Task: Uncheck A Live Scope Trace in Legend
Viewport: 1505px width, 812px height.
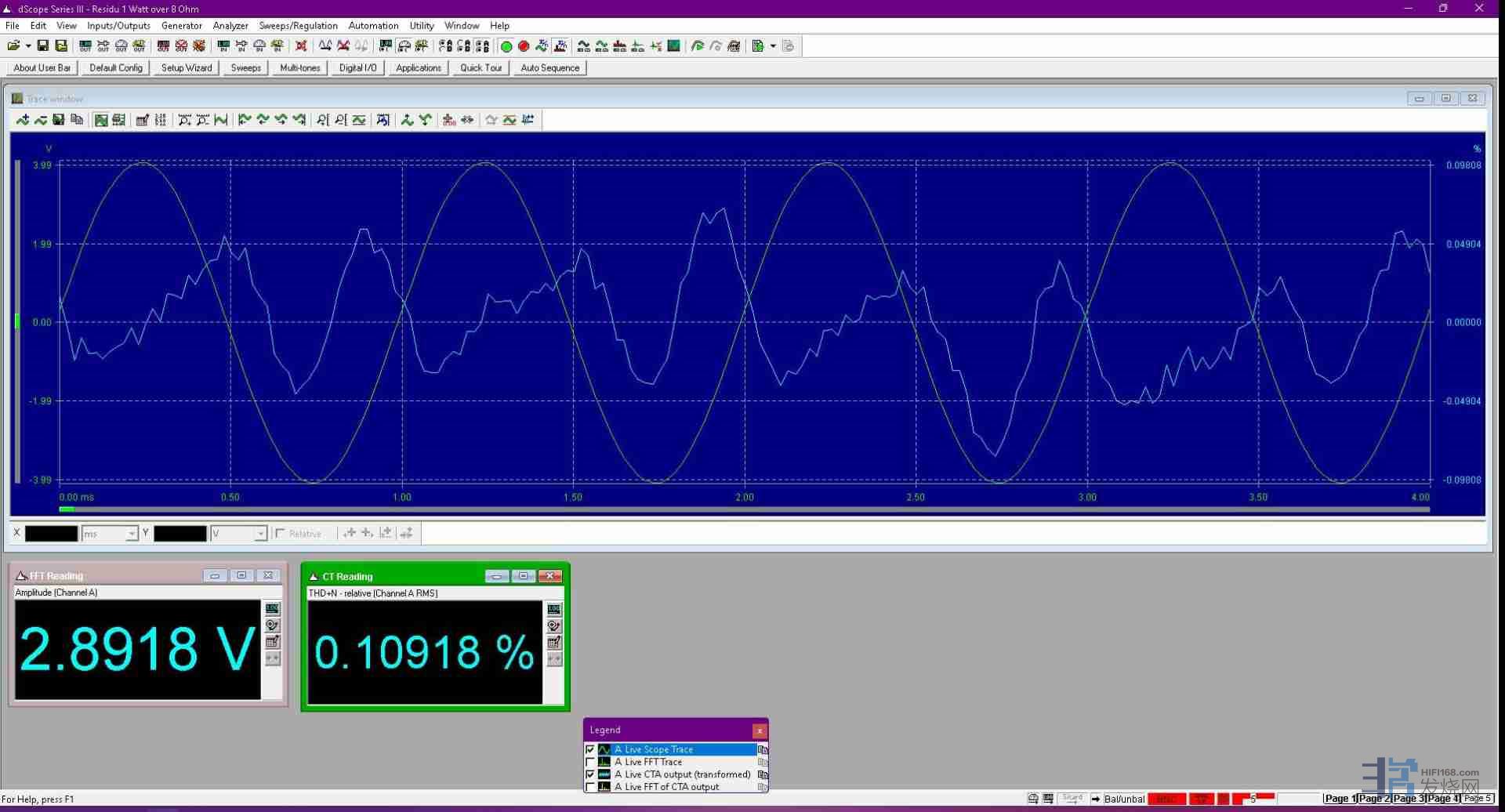Action: point(590,750)
